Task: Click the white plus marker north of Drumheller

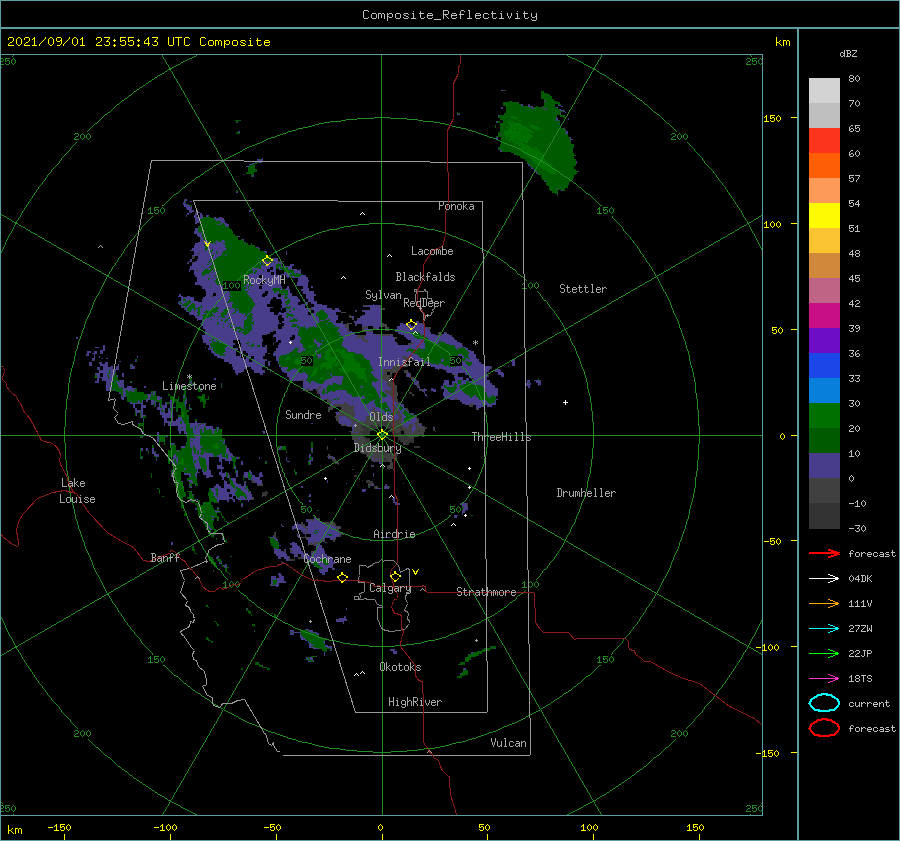Action: pos(565,402)
